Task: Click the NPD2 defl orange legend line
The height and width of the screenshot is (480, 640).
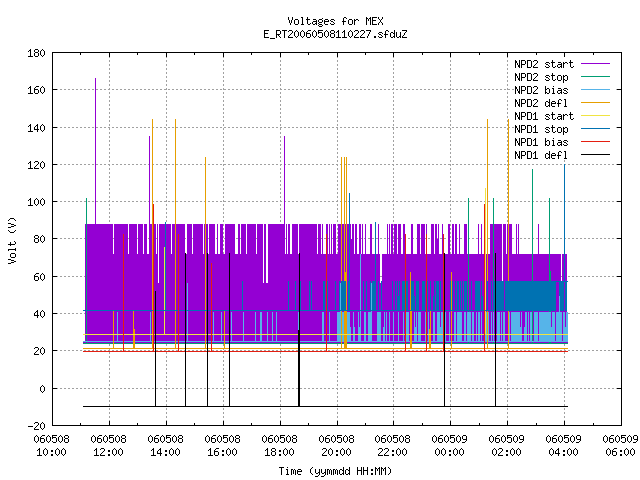Action: [x=595, y=103]
